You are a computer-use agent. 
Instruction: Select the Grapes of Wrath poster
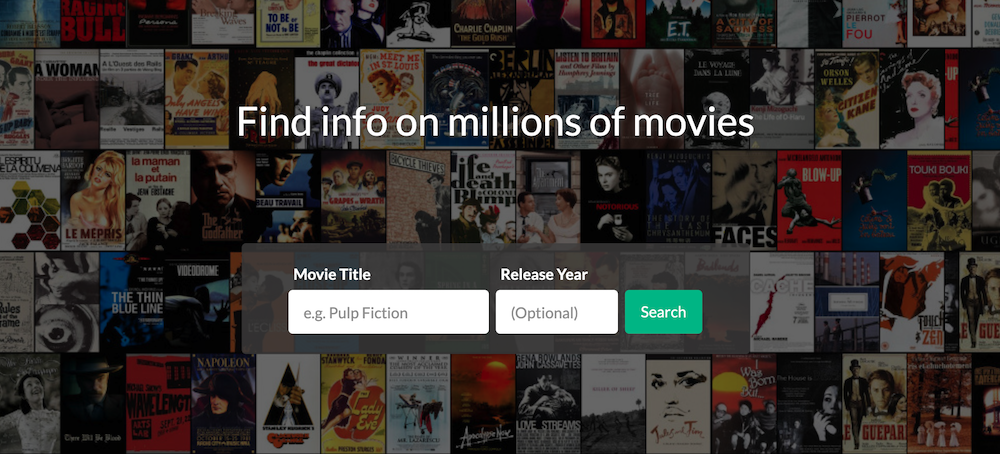(x=353, y=201)
